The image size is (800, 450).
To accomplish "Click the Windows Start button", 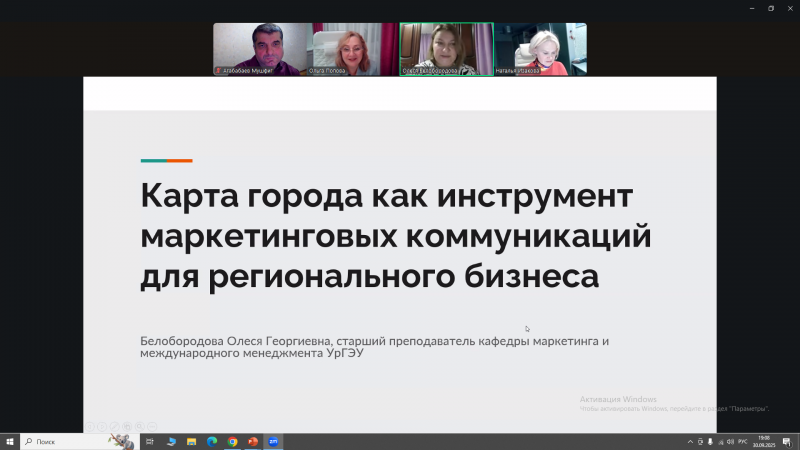I will click(x=9, y=441).
